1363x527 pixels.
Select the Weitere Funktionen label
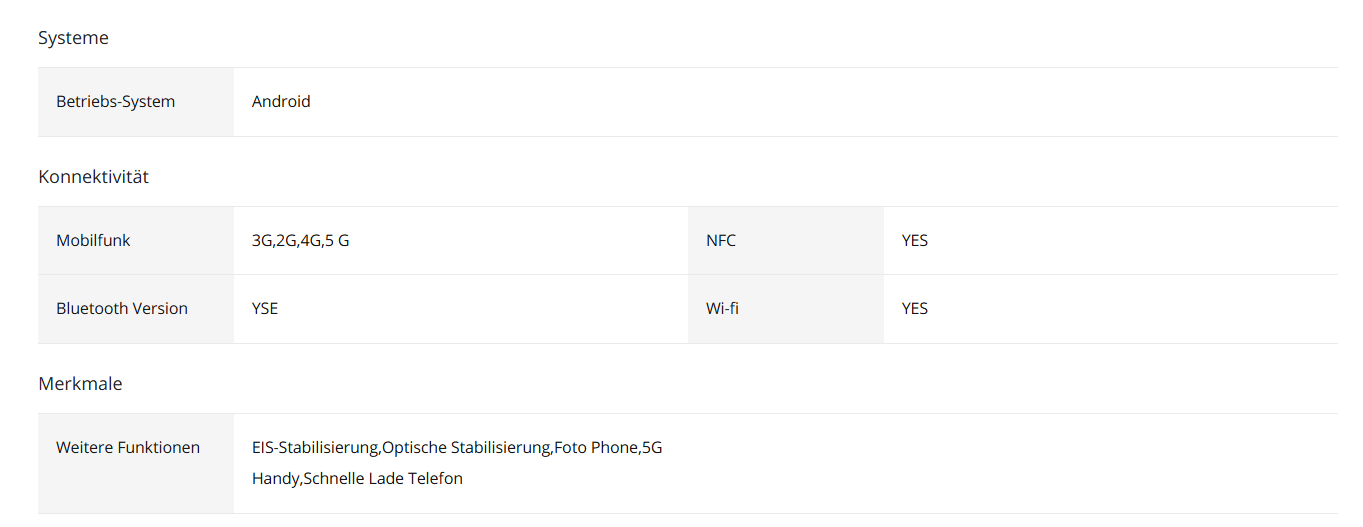tap(128, 448)
